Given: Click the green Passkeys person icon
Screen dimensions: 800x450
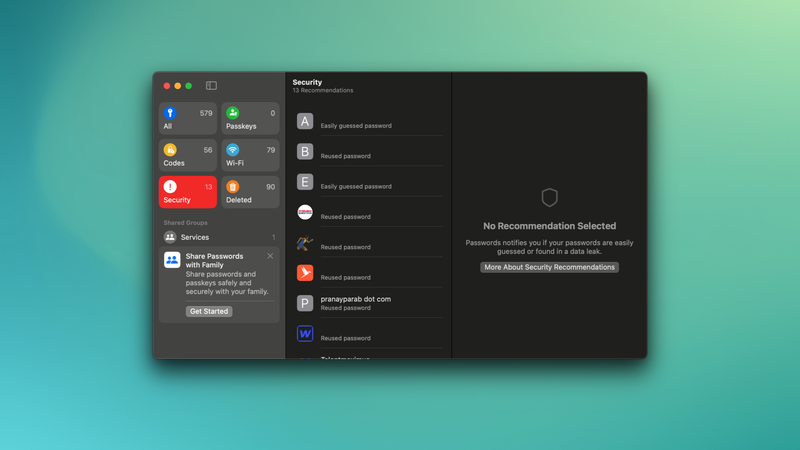Looking at the screenshot, I should [233, 113].
